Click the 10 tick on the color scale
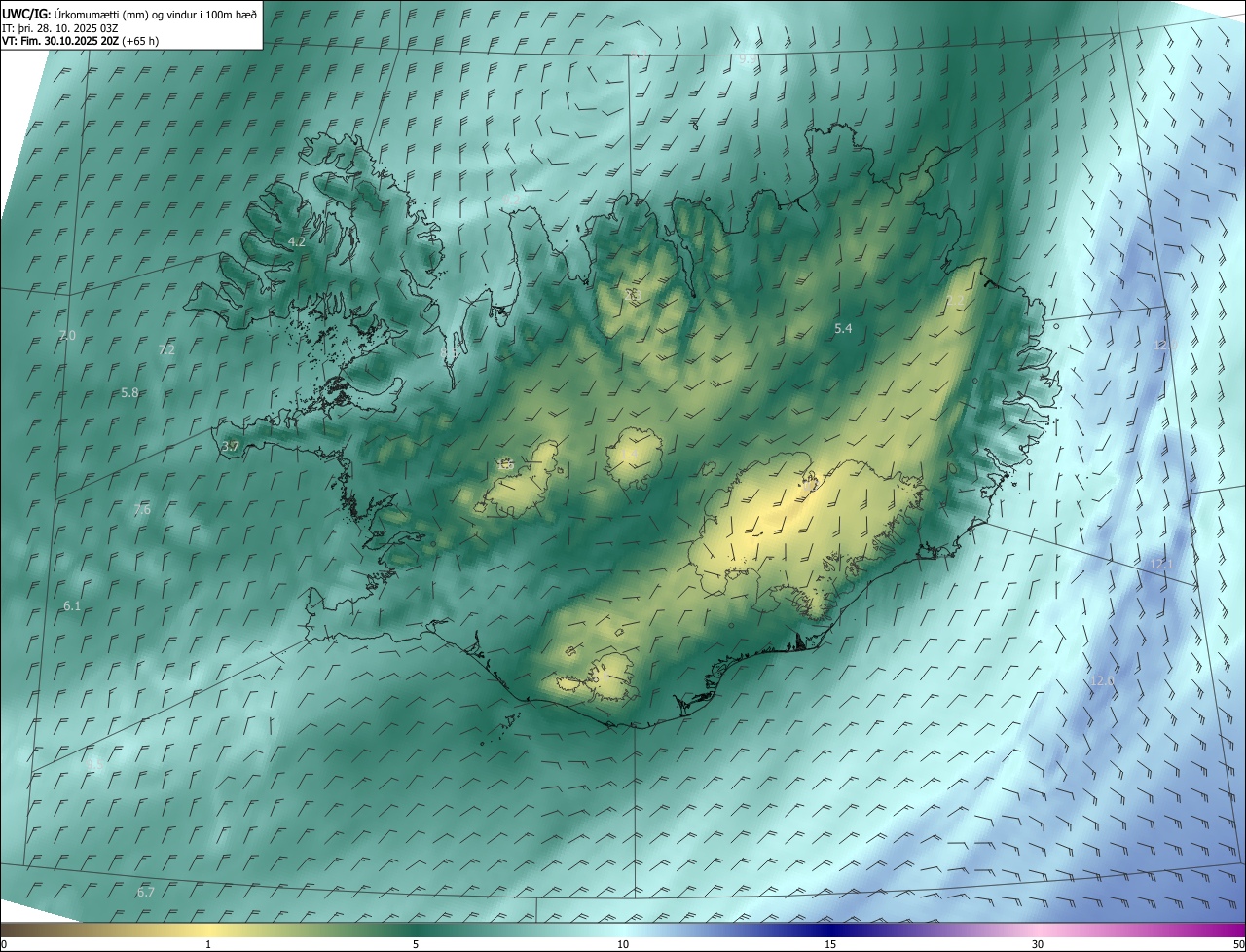Viewport: 1246px width, 952px height. tap(623, 945)
